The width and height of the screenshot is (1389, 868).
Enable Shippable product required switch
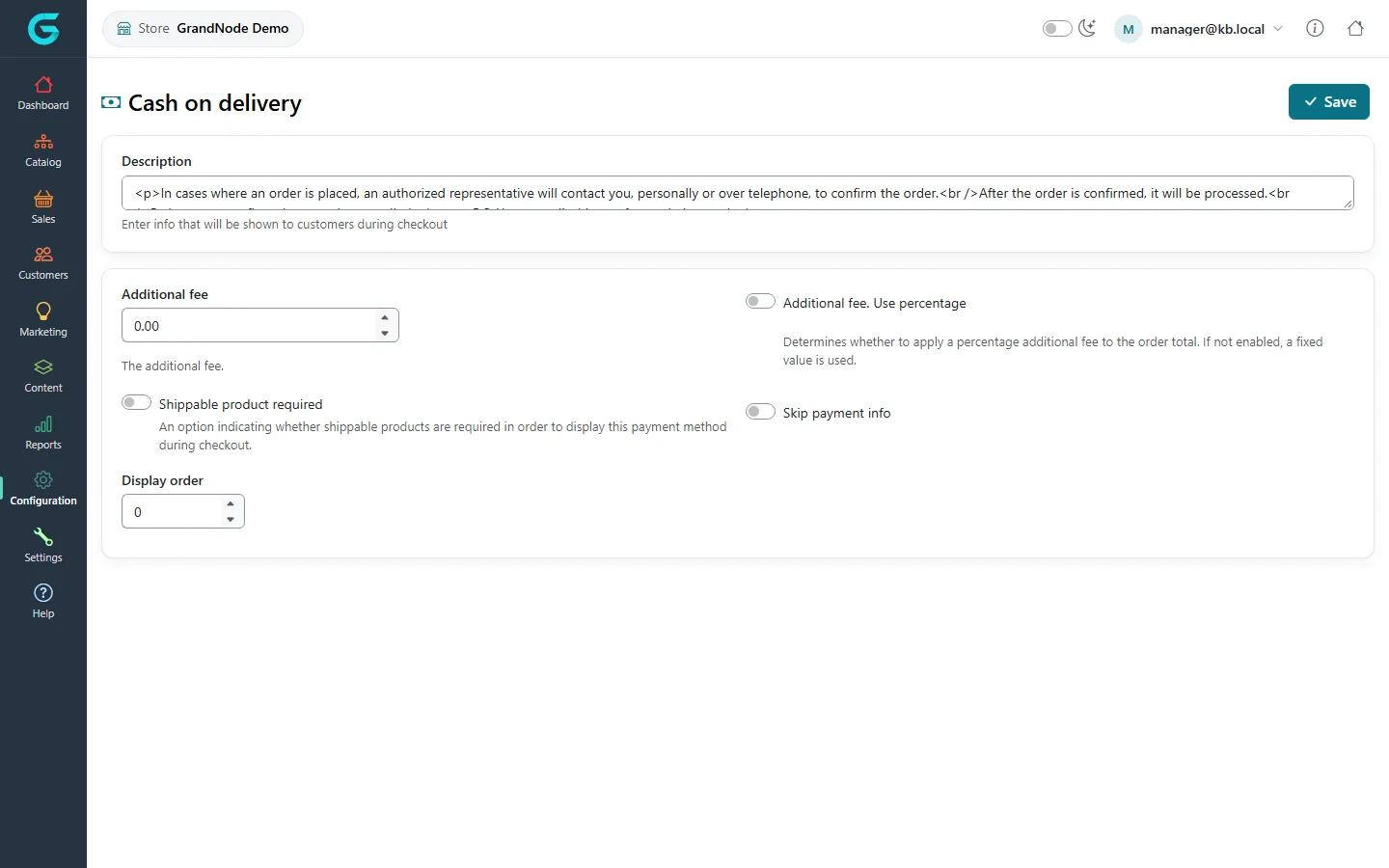point(136,403)
